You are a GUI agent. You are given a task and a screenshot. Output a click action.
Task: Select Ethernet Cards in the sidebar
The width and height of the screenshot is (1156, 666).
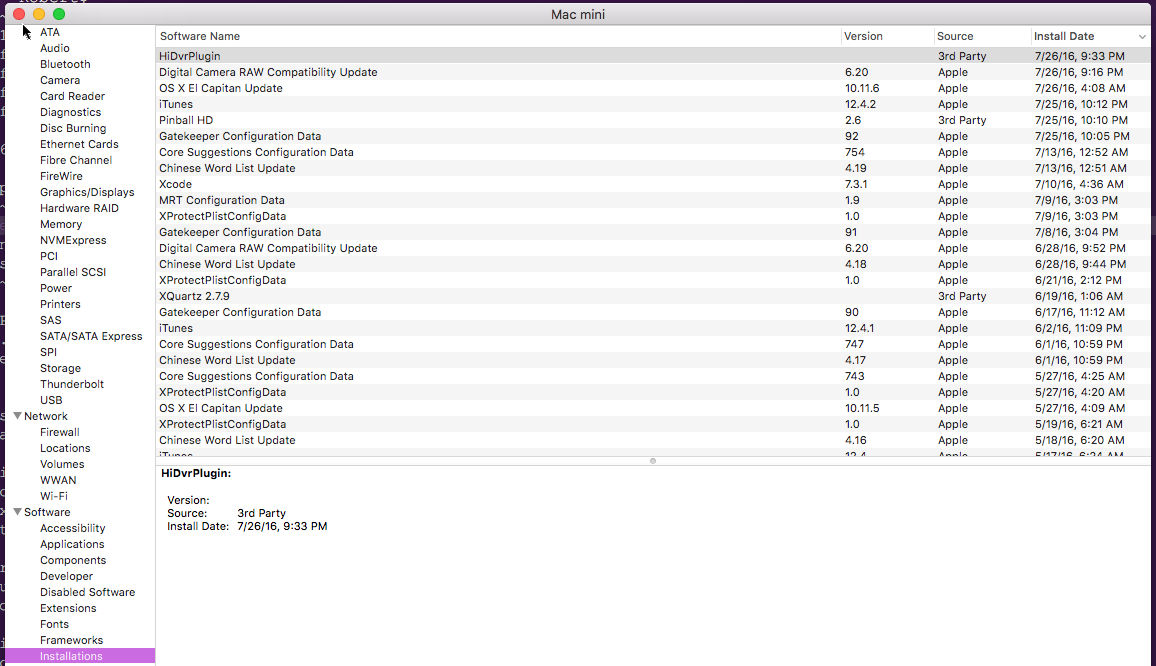tap(79, 144)
